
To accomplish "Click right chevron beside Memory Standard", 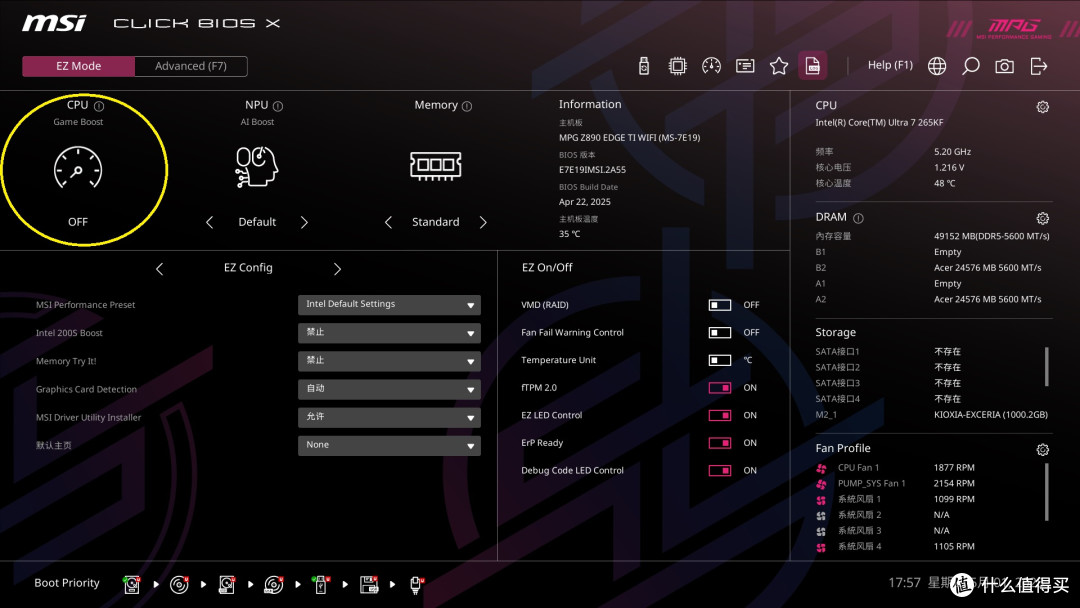I will pos(483,222).
